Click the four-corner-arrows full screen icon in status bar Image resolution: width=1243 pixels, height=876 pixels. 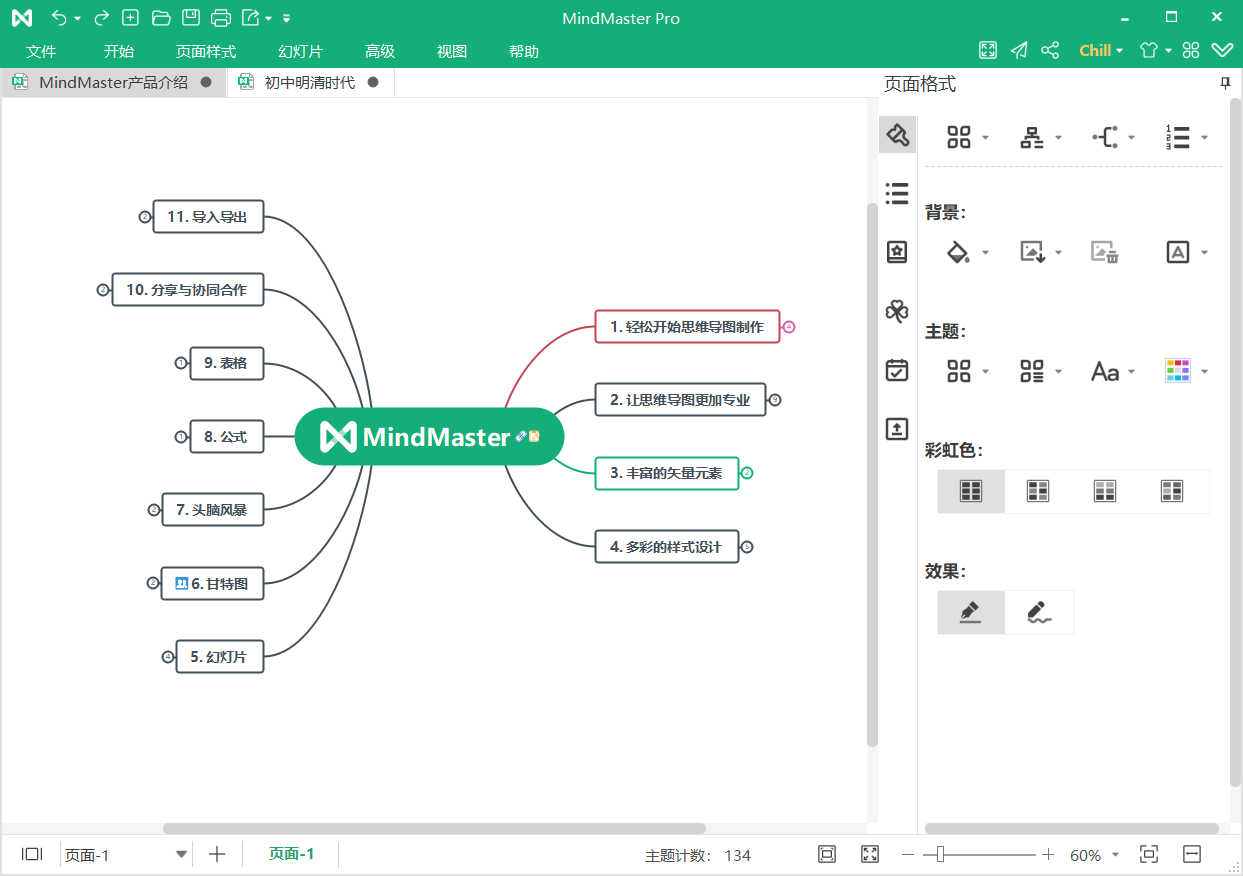(x=870, y=854)
